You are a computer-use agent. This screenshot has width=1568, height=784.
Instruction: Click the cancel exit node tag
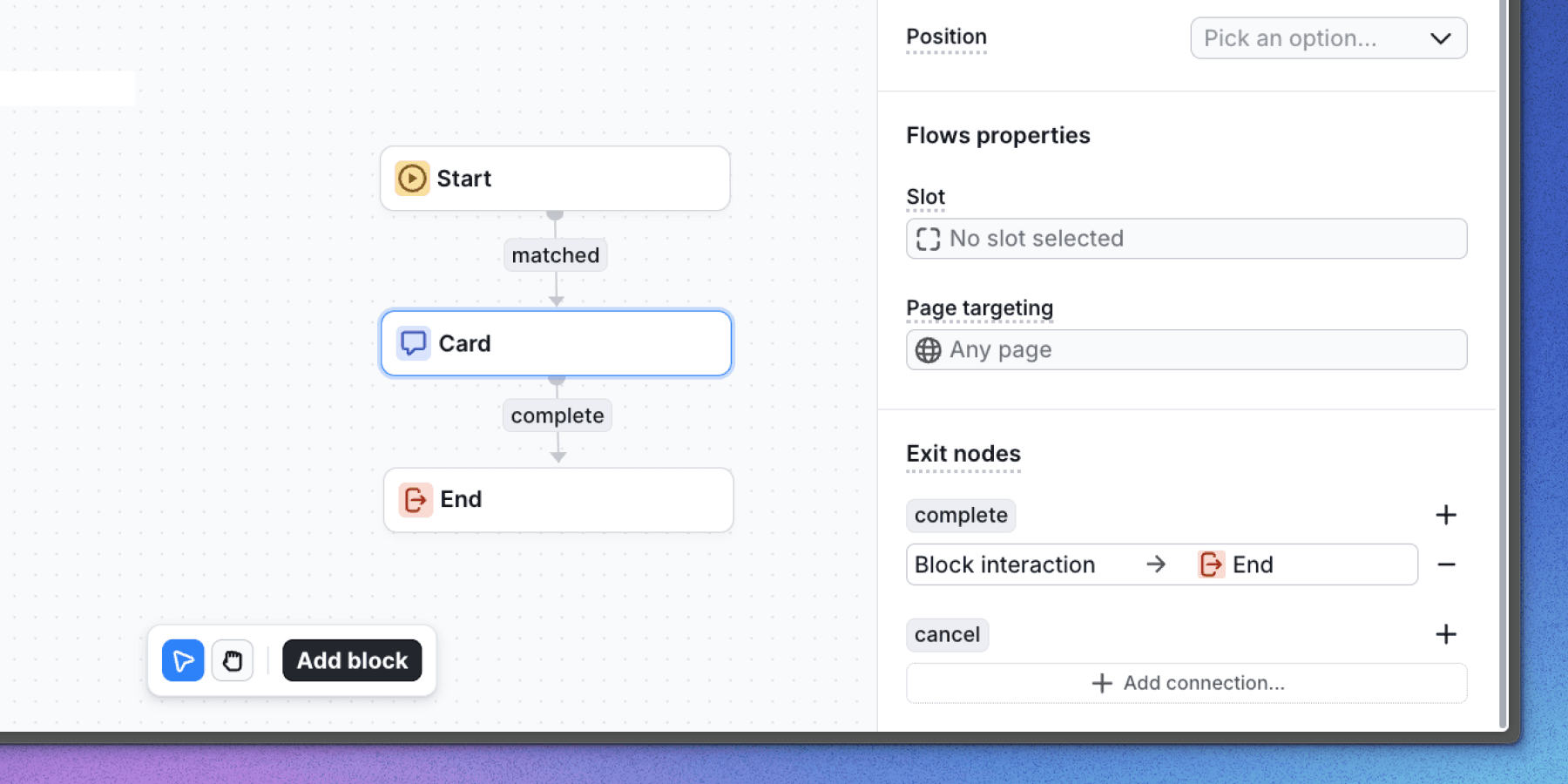coord(947,635)
